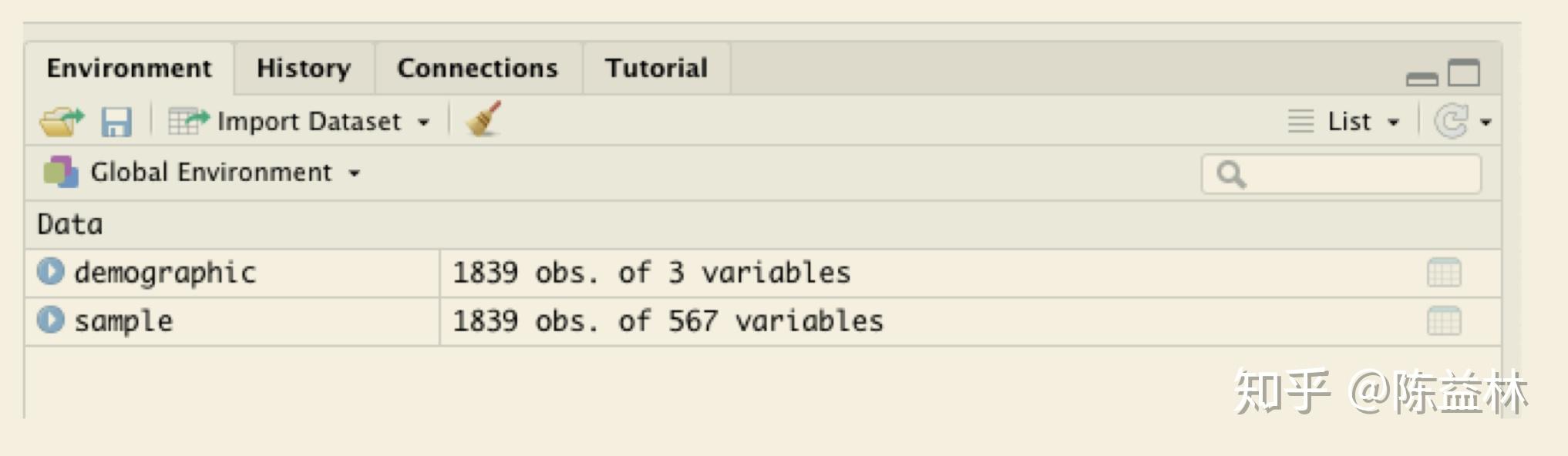Maximize the Environment pane
This screenshot has height=456, width=1568.
tap(1464, 73)
